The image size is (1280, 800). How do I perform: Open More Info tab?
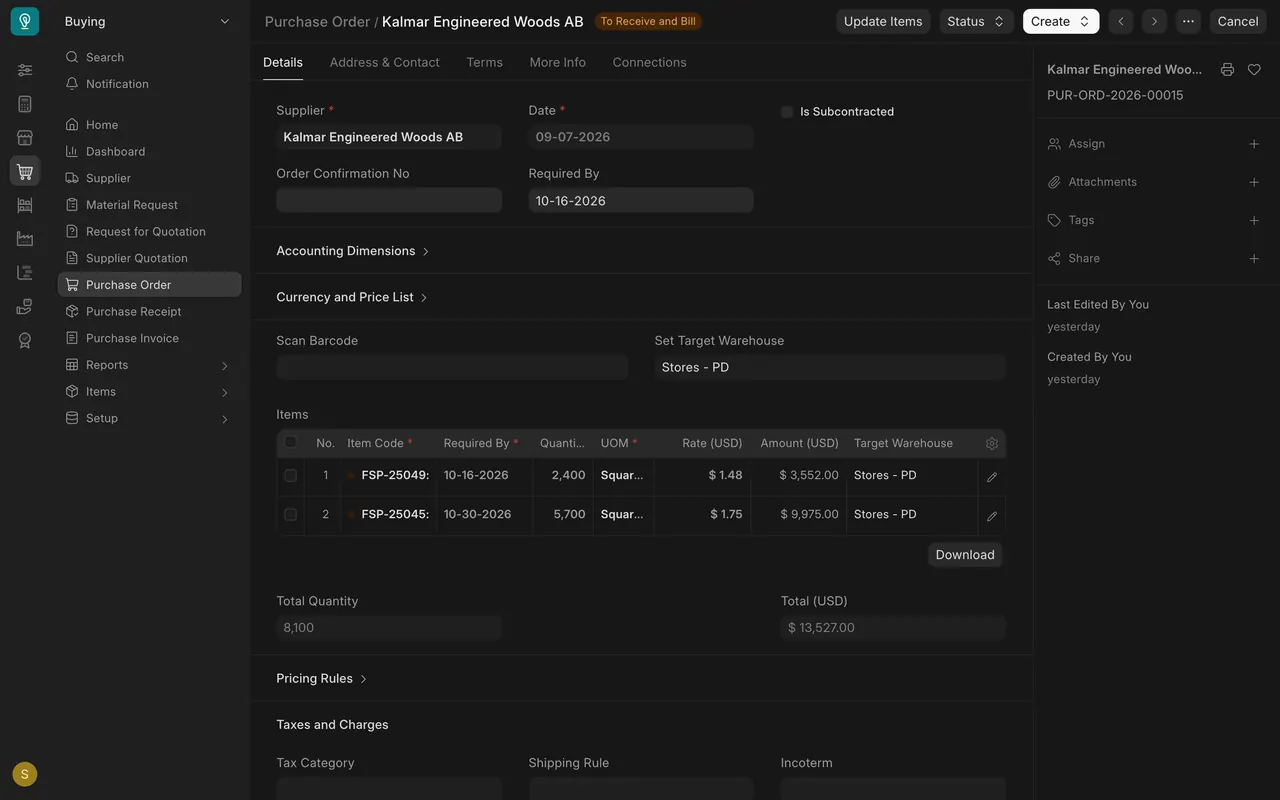click(558, 62)
